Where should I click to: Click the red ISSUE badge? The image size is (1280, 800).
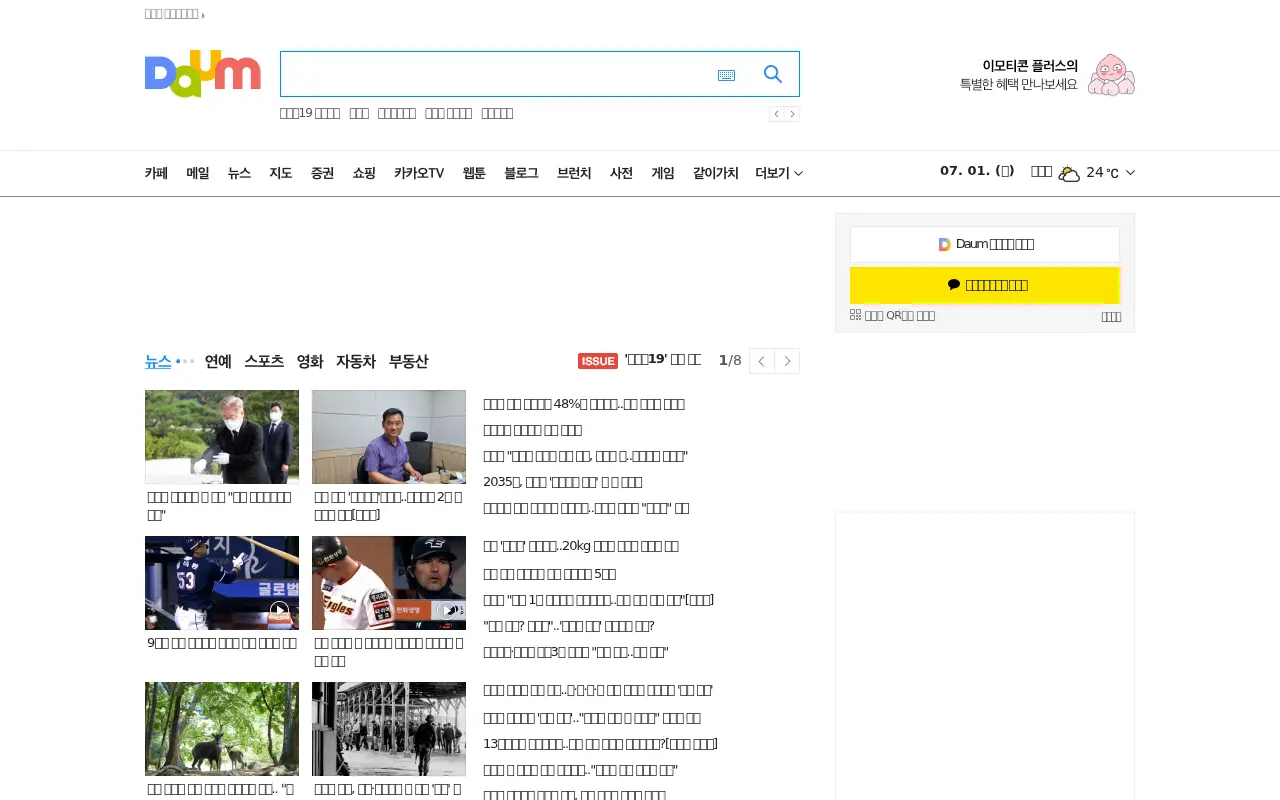click(598, 360)
